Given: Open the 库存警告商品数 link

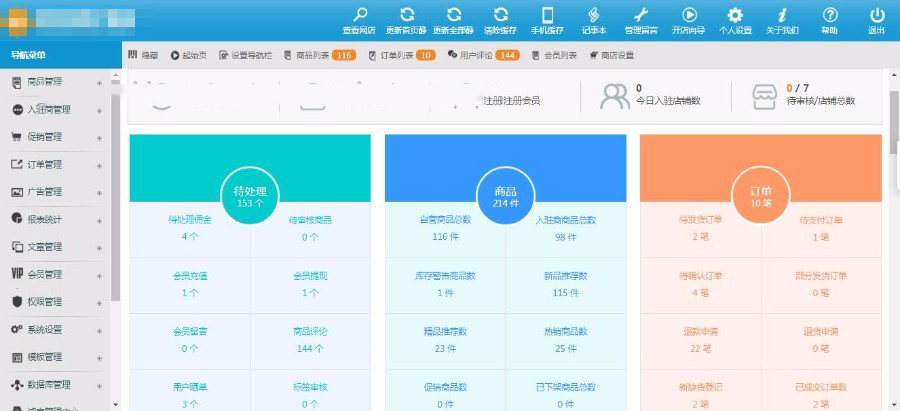Looking at the screenshot, I should tap(445, 276).
